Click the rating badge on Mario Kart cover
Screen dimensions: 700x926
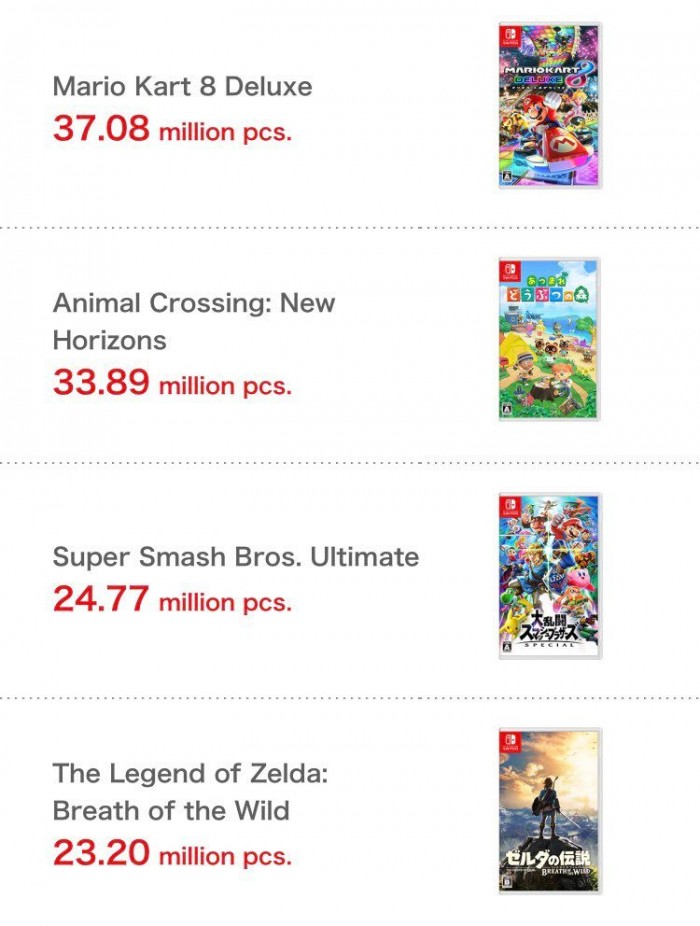coord(506,180)
